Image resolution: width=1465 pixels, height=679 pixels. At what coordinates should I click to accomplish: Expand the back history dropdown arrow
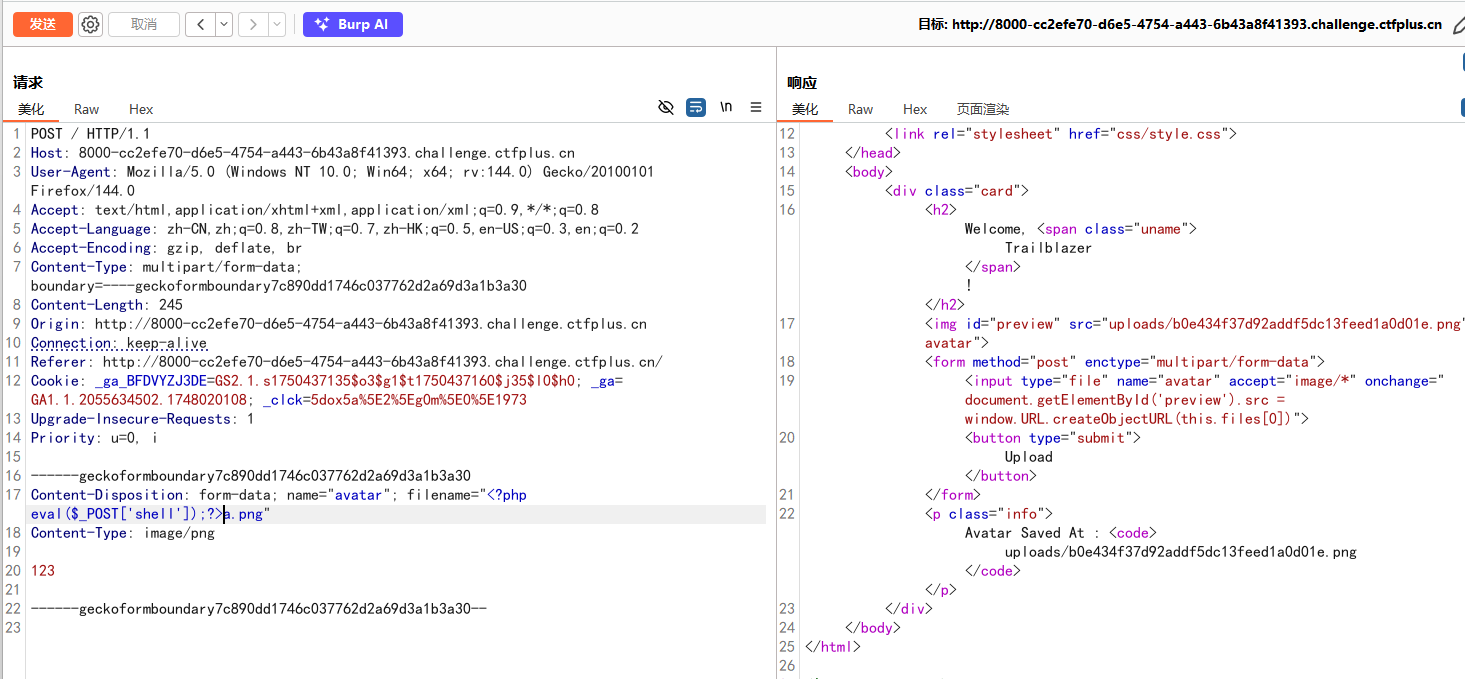pyautogui.click(x=223, y=25)
